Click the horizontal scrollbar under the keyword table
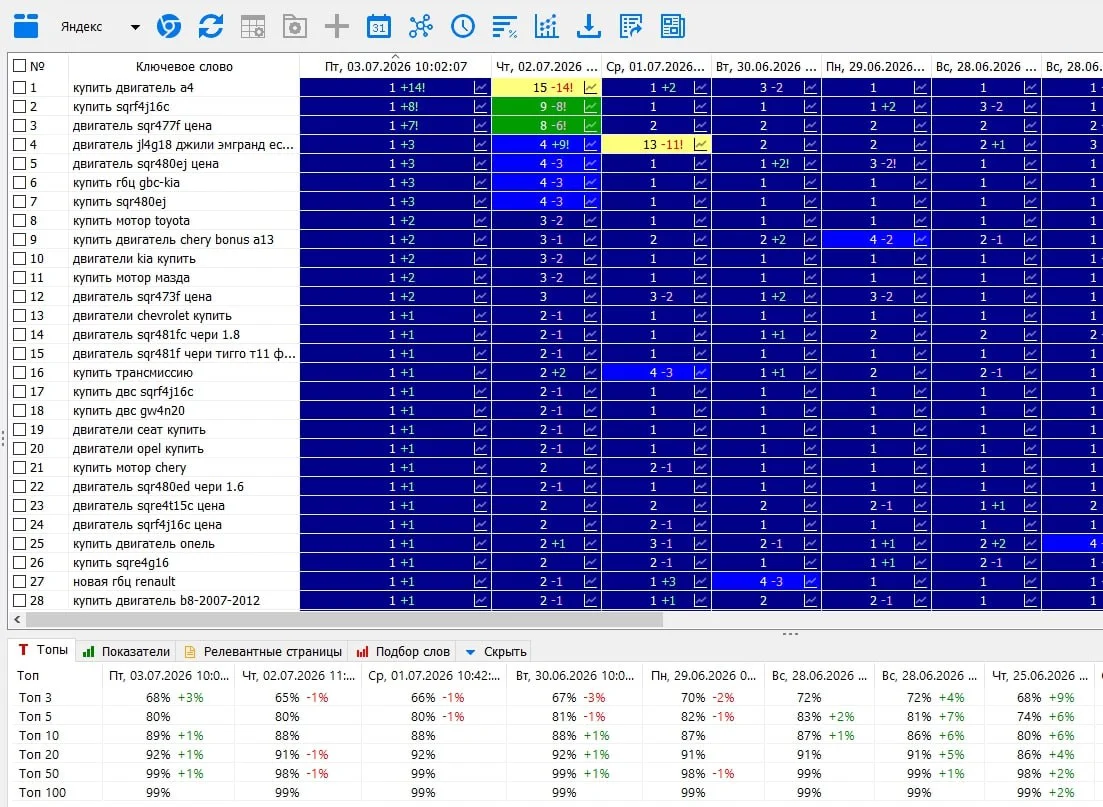Viewport: 1103px width, 807px height. [344, 620]
